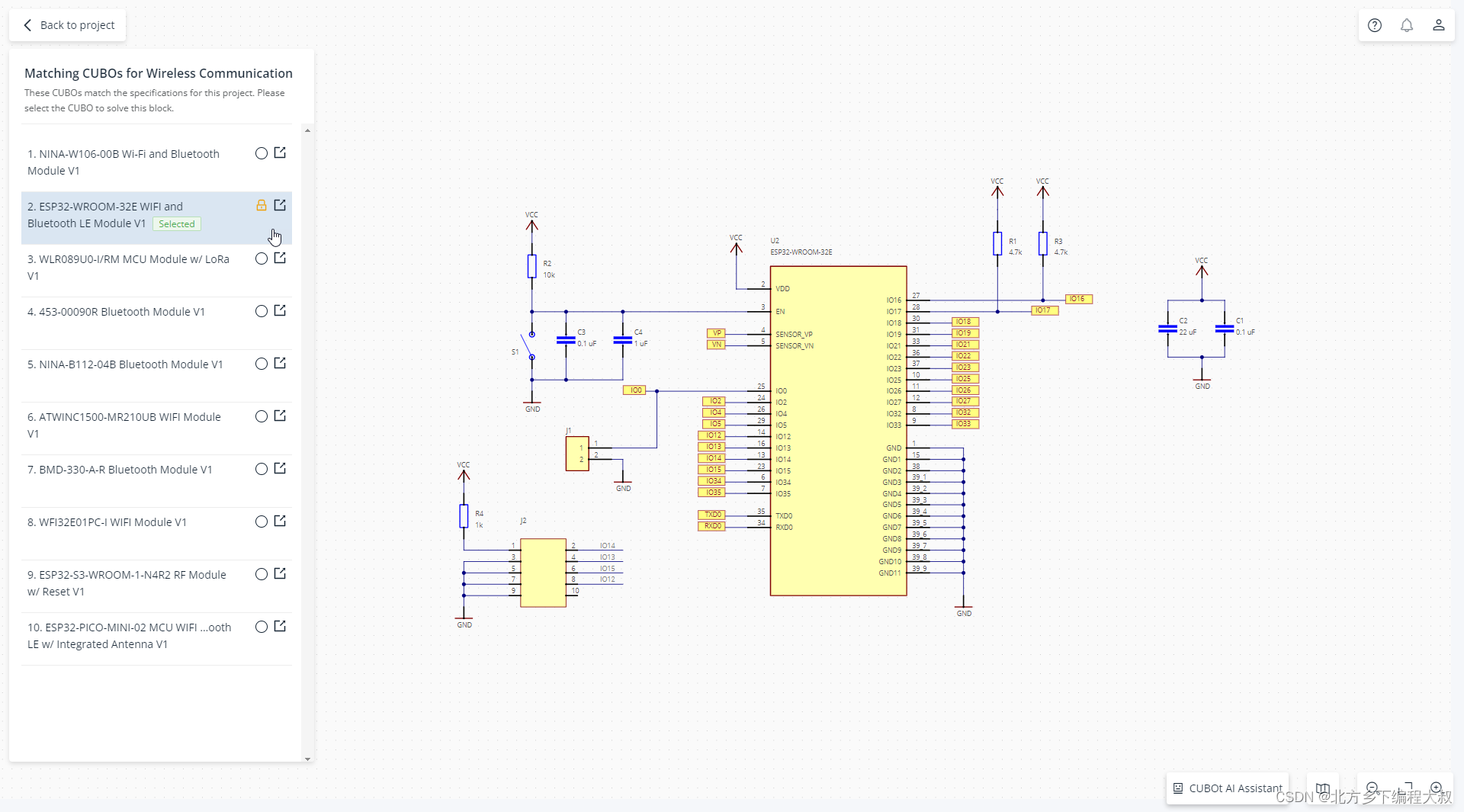This screenshot has width=1464, height=812.
Task: Click the scroll up arrow of CUBO list
Action: 307,130
